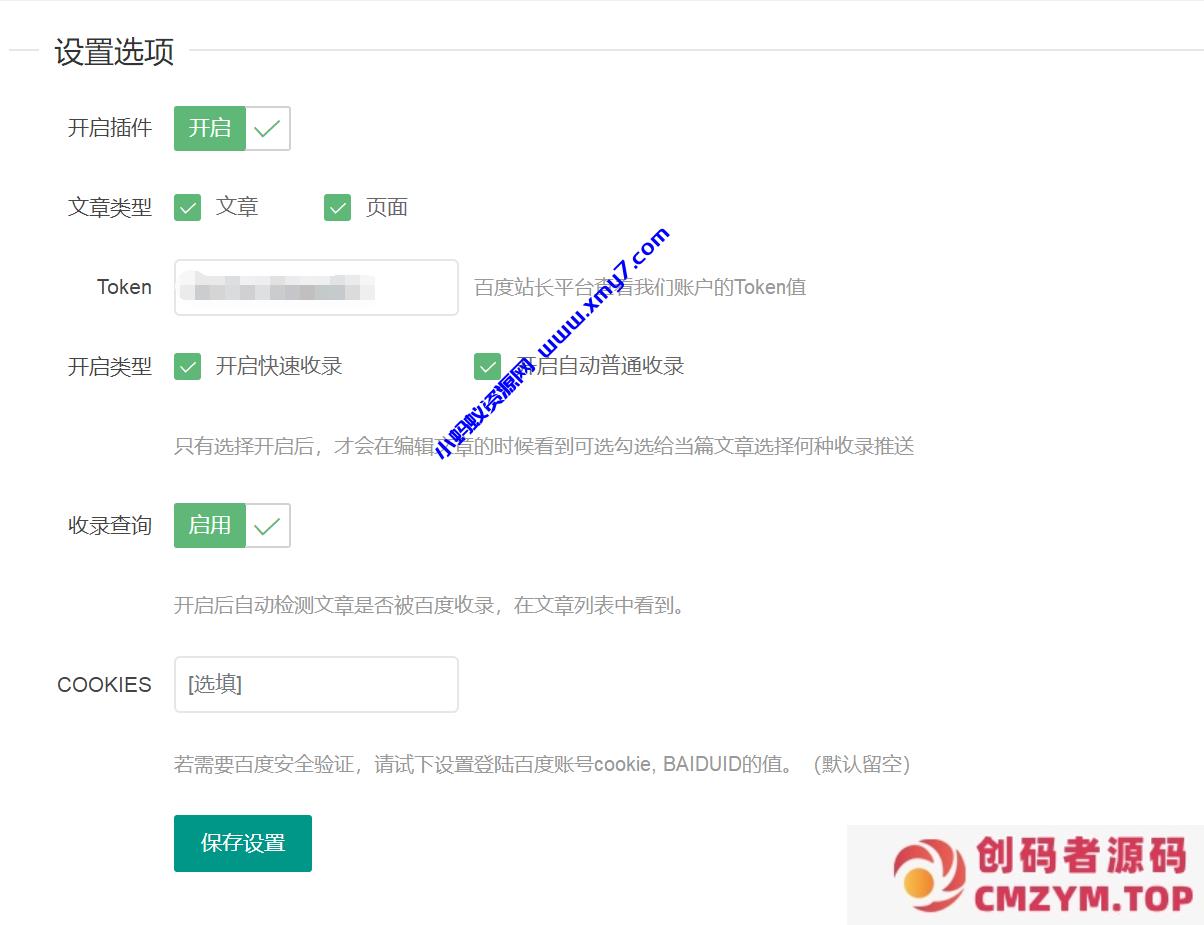Disable the 开启自动普通收录 checkbox

[488, 367]
